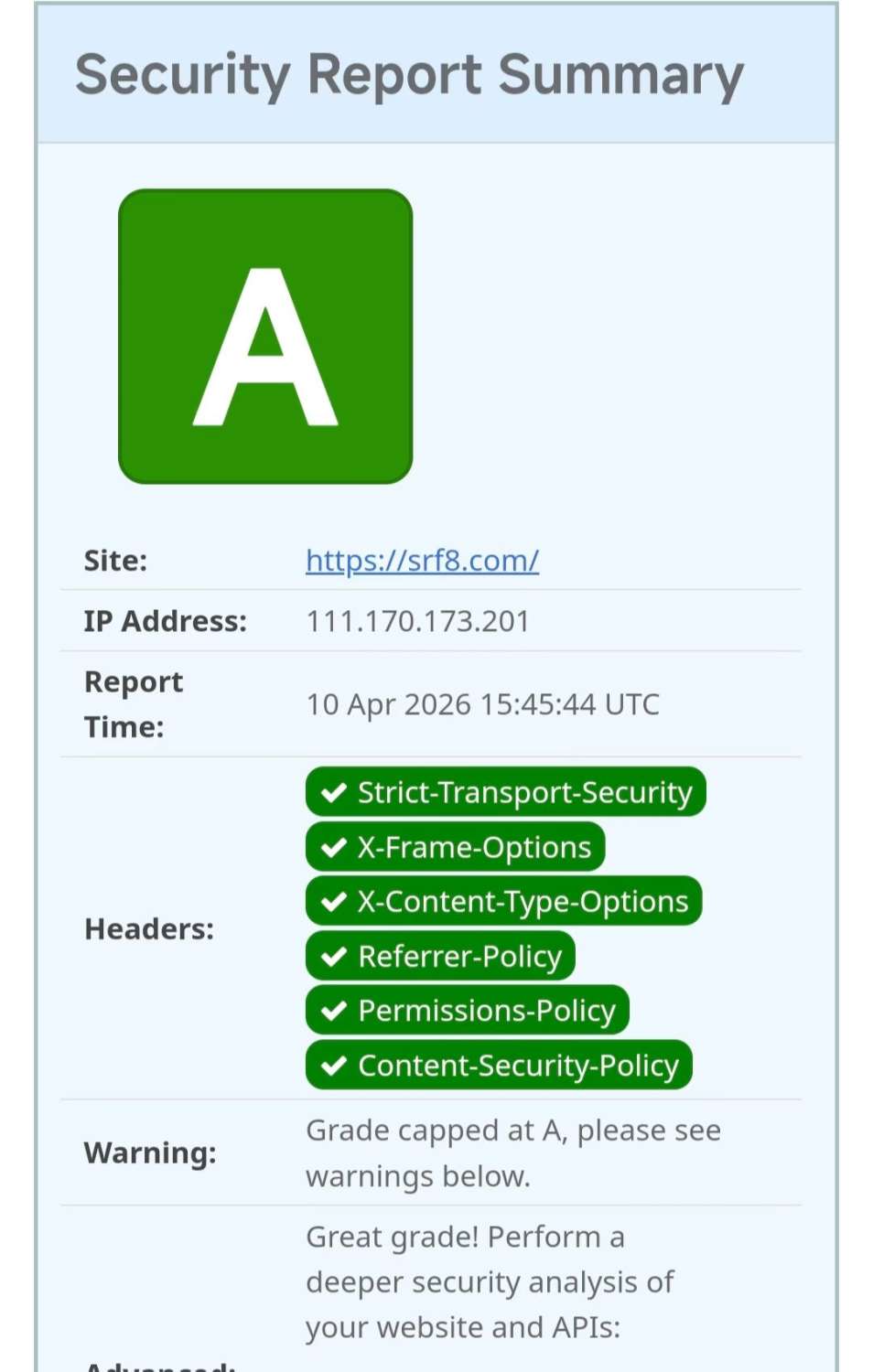Click the Strict-Transport-Security badge
The width and height of the screenshot is (873, 1372).
point(505,792)
